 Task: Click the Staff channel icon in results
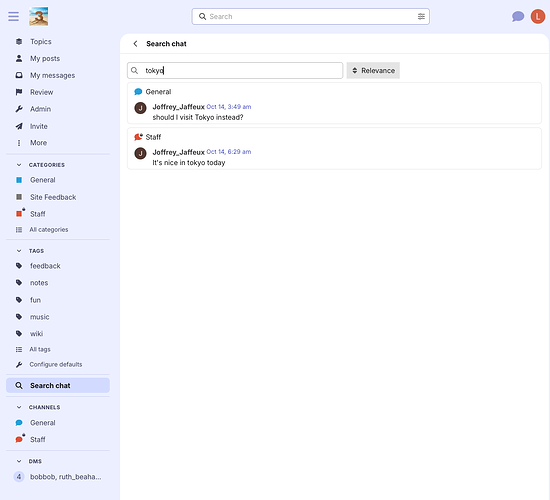click(x=139, y=137)
